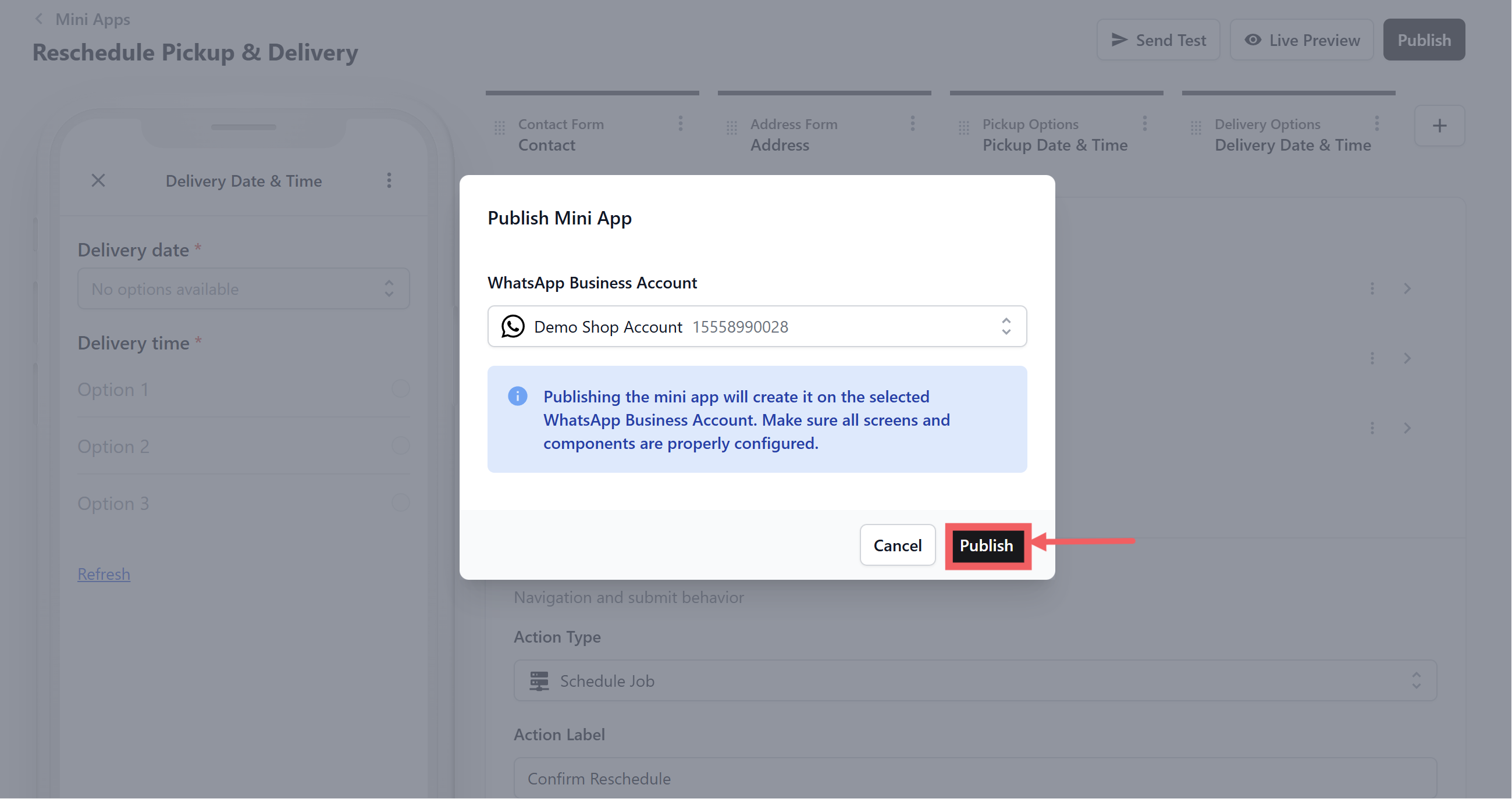Open Action Type Schedule Job dropdown
The height and width of the screenshot is (799, 1512).
coord(974,680)
